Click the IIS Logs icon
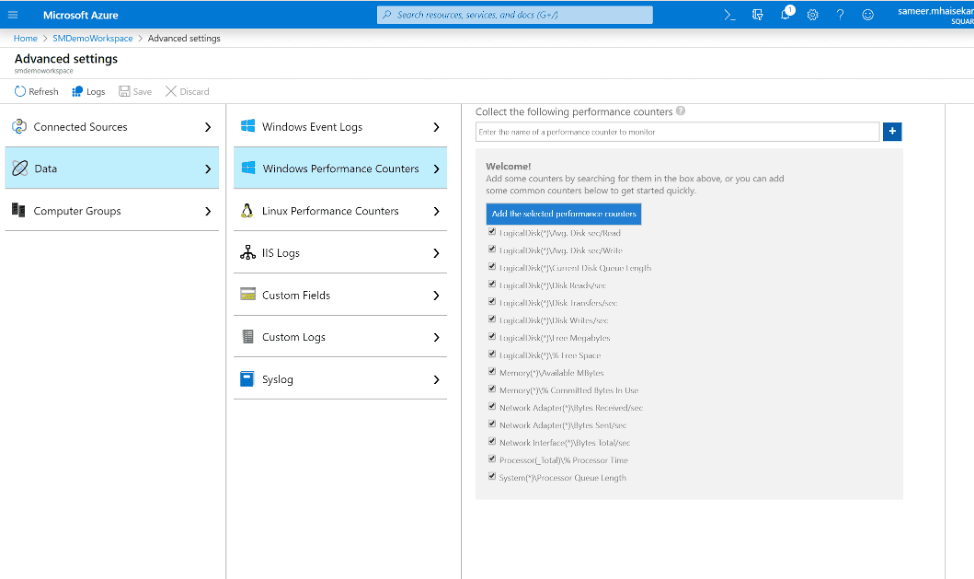 tap(248, 253)
